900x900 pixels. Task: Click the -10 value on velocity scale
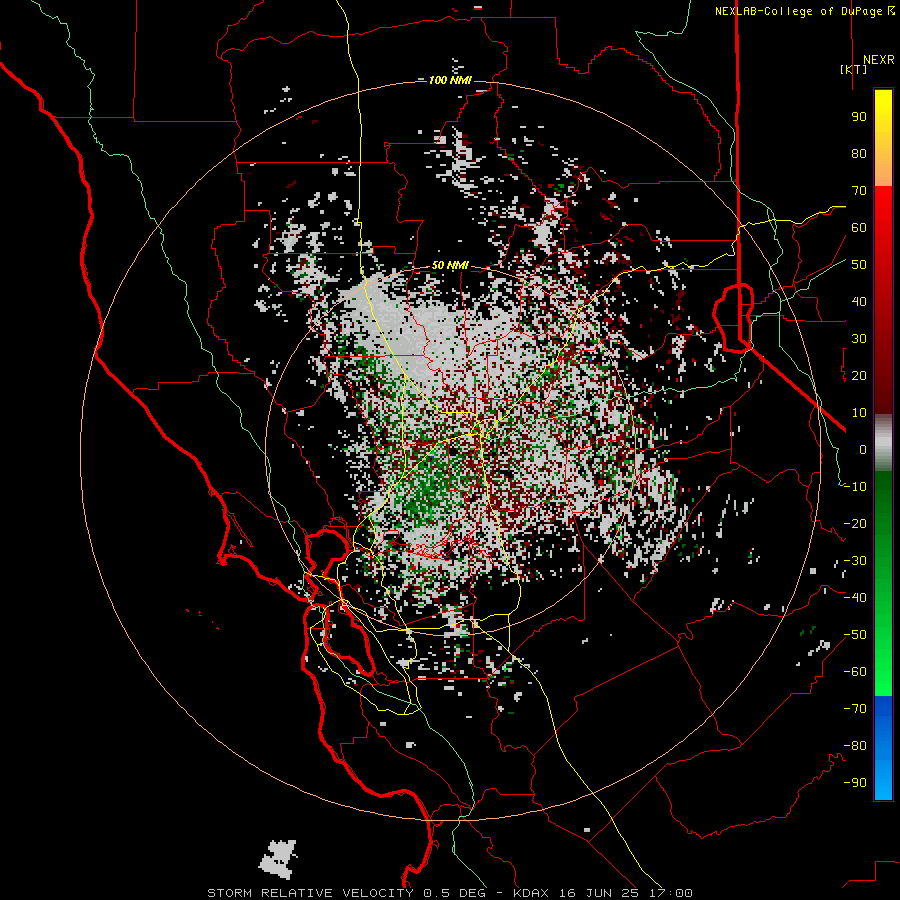[x=855, y=487]
